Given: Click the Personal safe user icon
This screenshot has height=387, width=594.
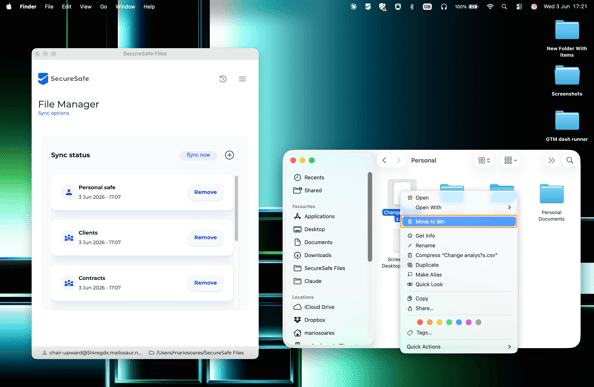Looking at the screenshot, I should tap(69, 192).
